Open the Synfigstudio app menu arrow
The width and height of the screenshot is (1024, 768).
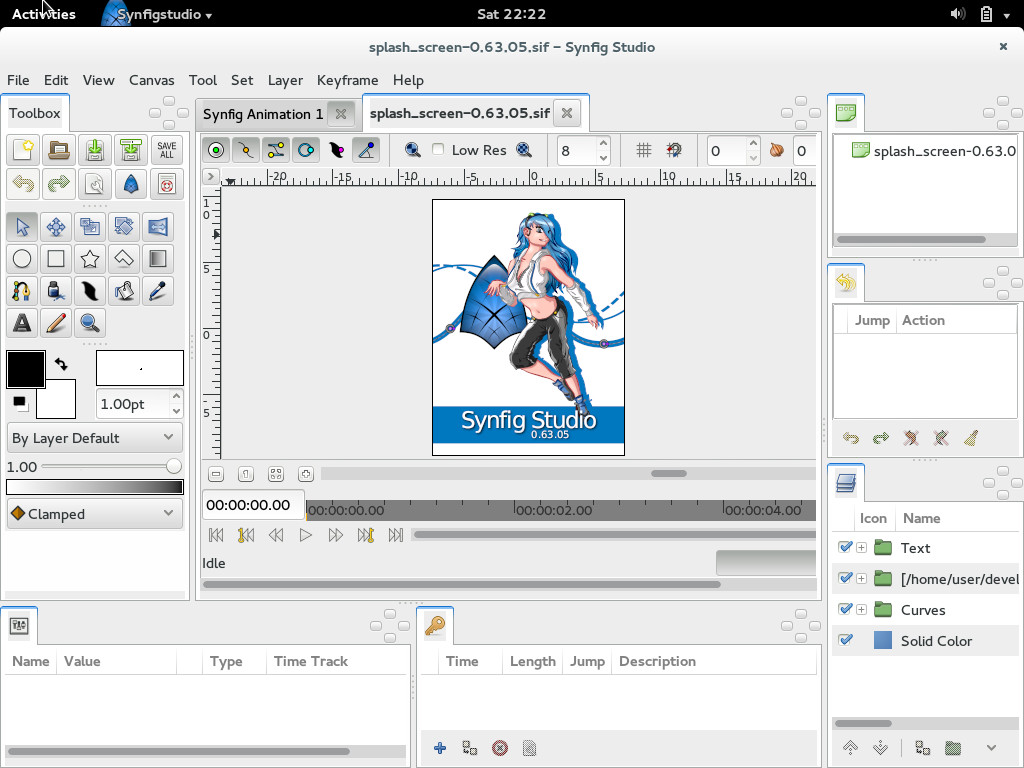(x=208, y=15)
